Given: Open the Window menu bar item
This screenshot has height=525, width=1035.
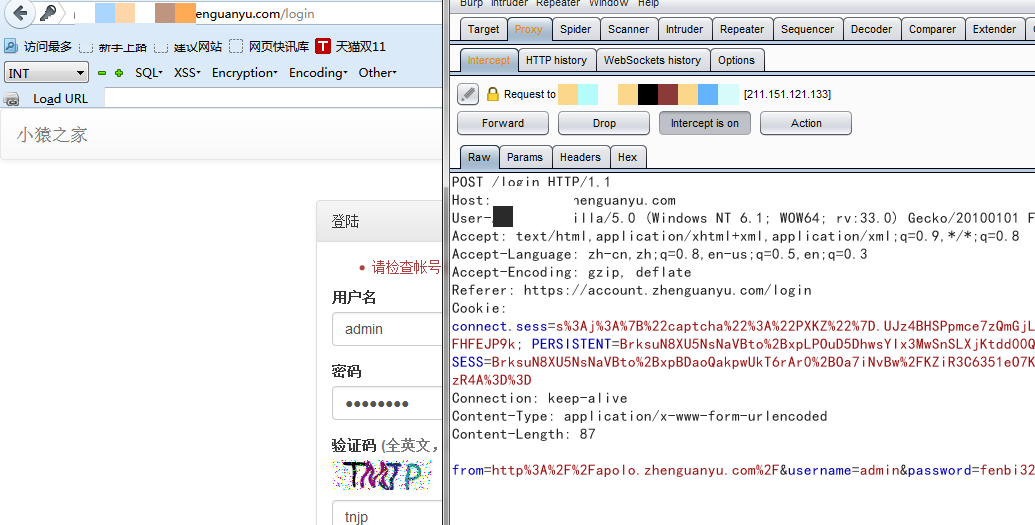Looking at the screenshot, I should pyautogui.click(x=608, y=3).
